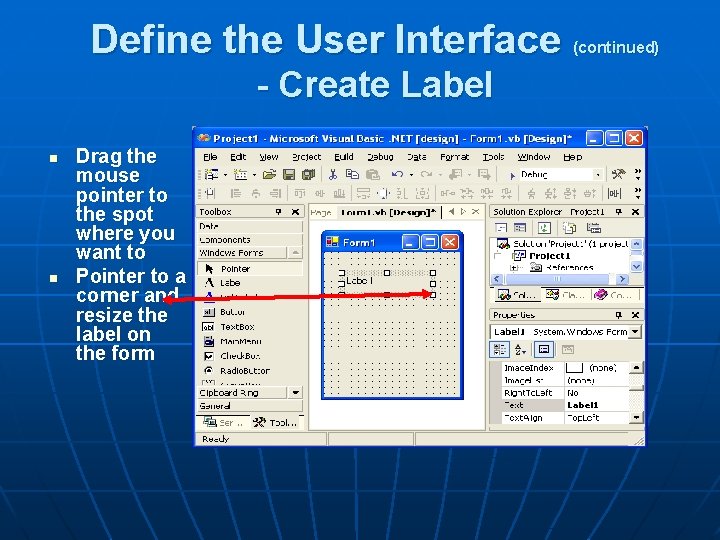This screenshot has height=540, width=720.
Task: Click View Code icon in Solution Explorer
Action: (501, 228)
